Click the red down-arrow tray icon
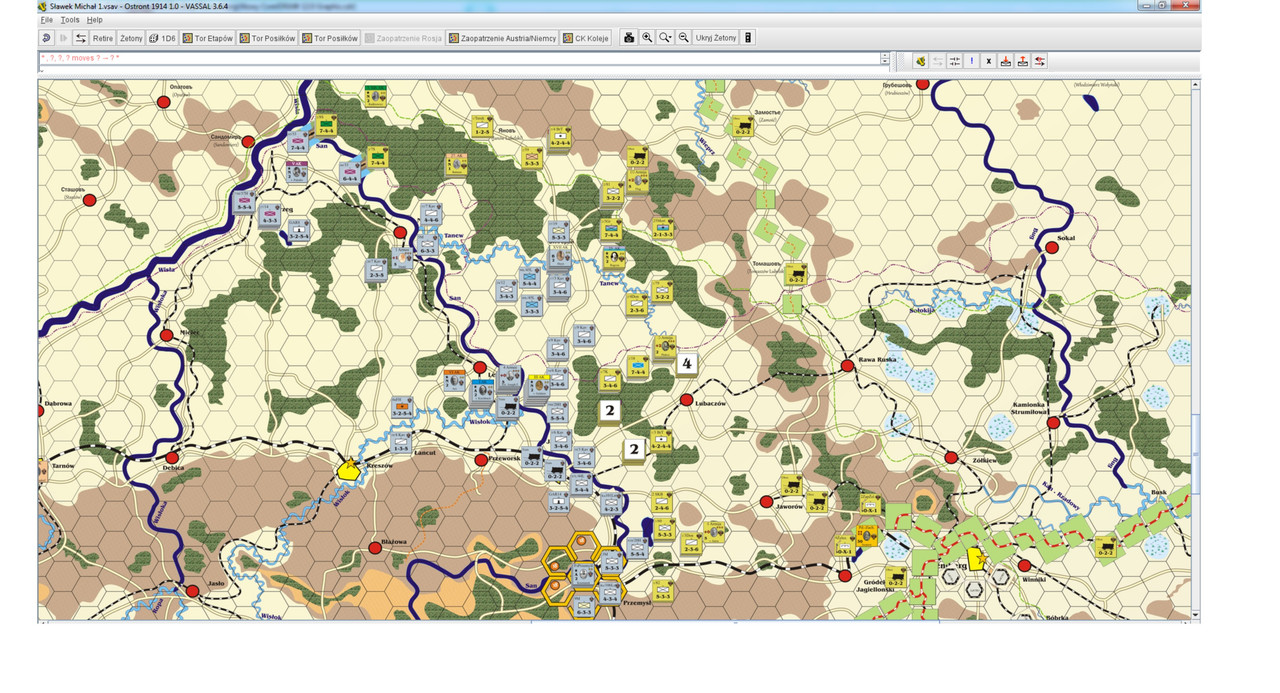The image size is (1280, 693). pos(1005,61)
